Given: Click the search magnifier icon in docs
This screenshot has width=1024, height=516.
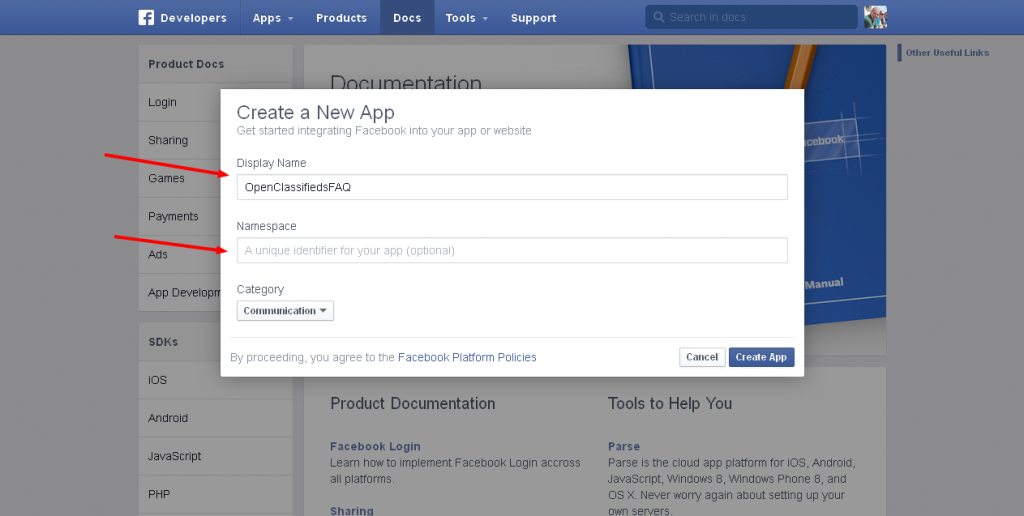Looking at the screenshot, I should 658,17.
